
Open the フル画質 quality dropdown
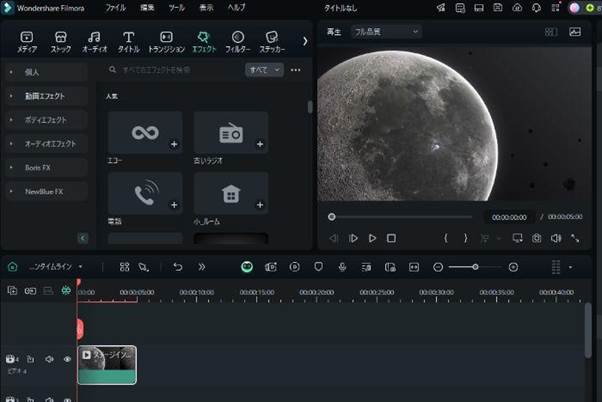tap(386, 32)
